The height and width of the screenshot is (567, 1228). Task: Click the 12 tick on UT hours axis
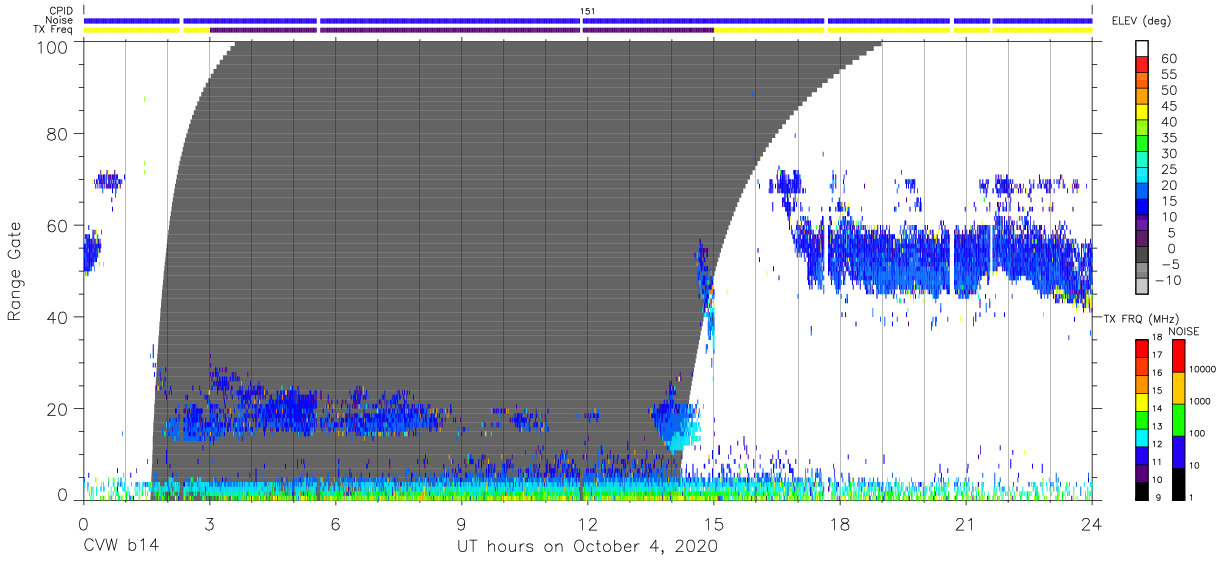(588, 524)
